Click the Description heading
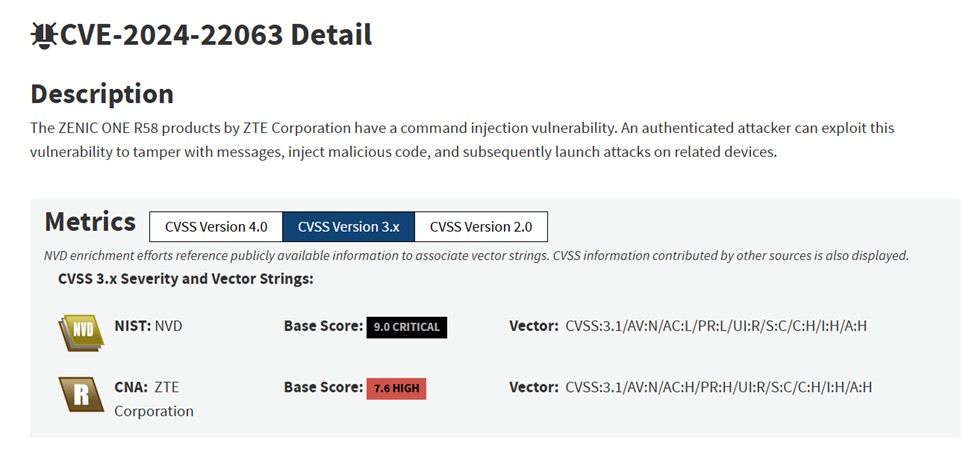 point(102,94)
